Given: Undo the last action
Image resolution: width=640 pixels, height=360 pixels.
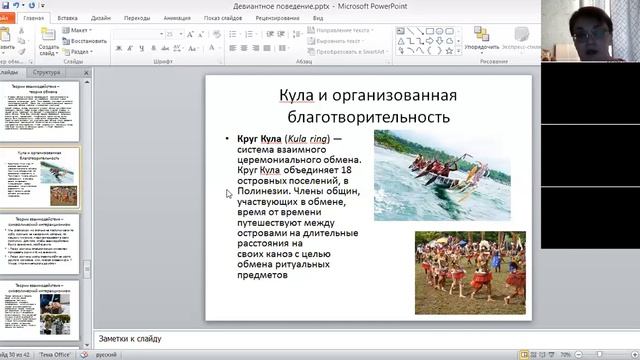Looking at the screenshot, I should click(16, 5).
